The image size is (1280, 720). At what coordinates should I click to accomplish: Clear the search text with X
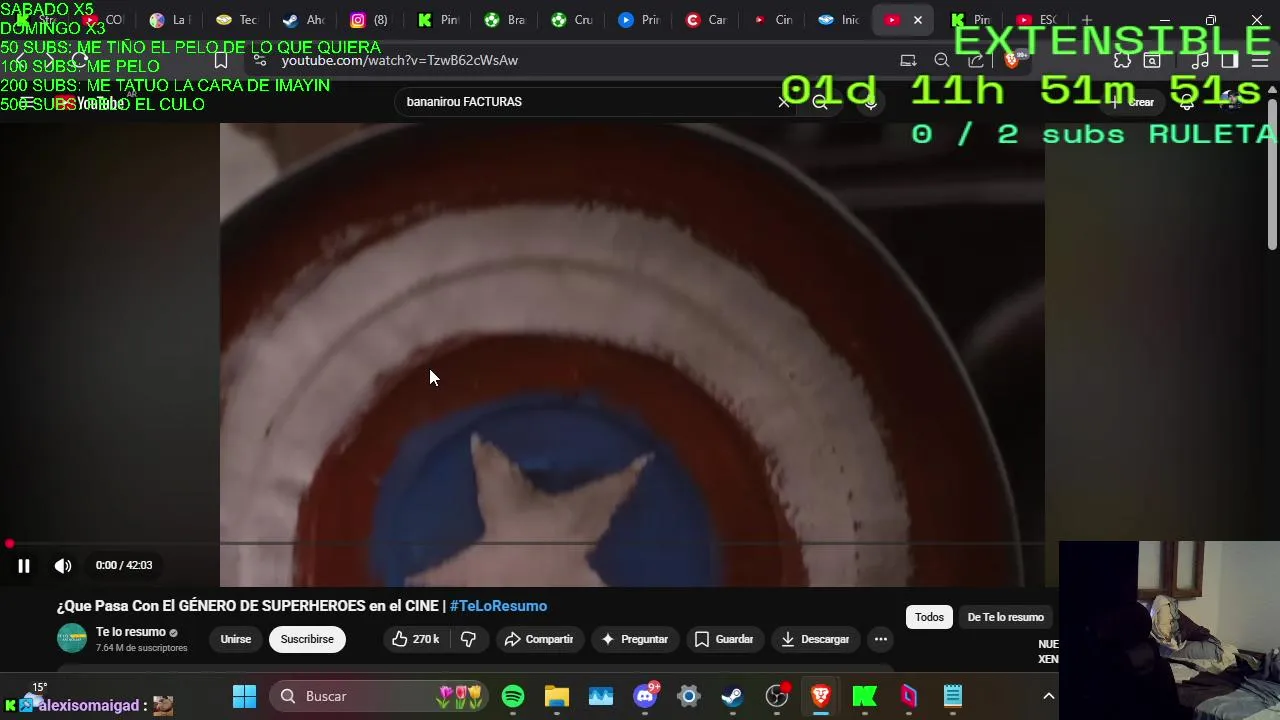click(784, 102)
